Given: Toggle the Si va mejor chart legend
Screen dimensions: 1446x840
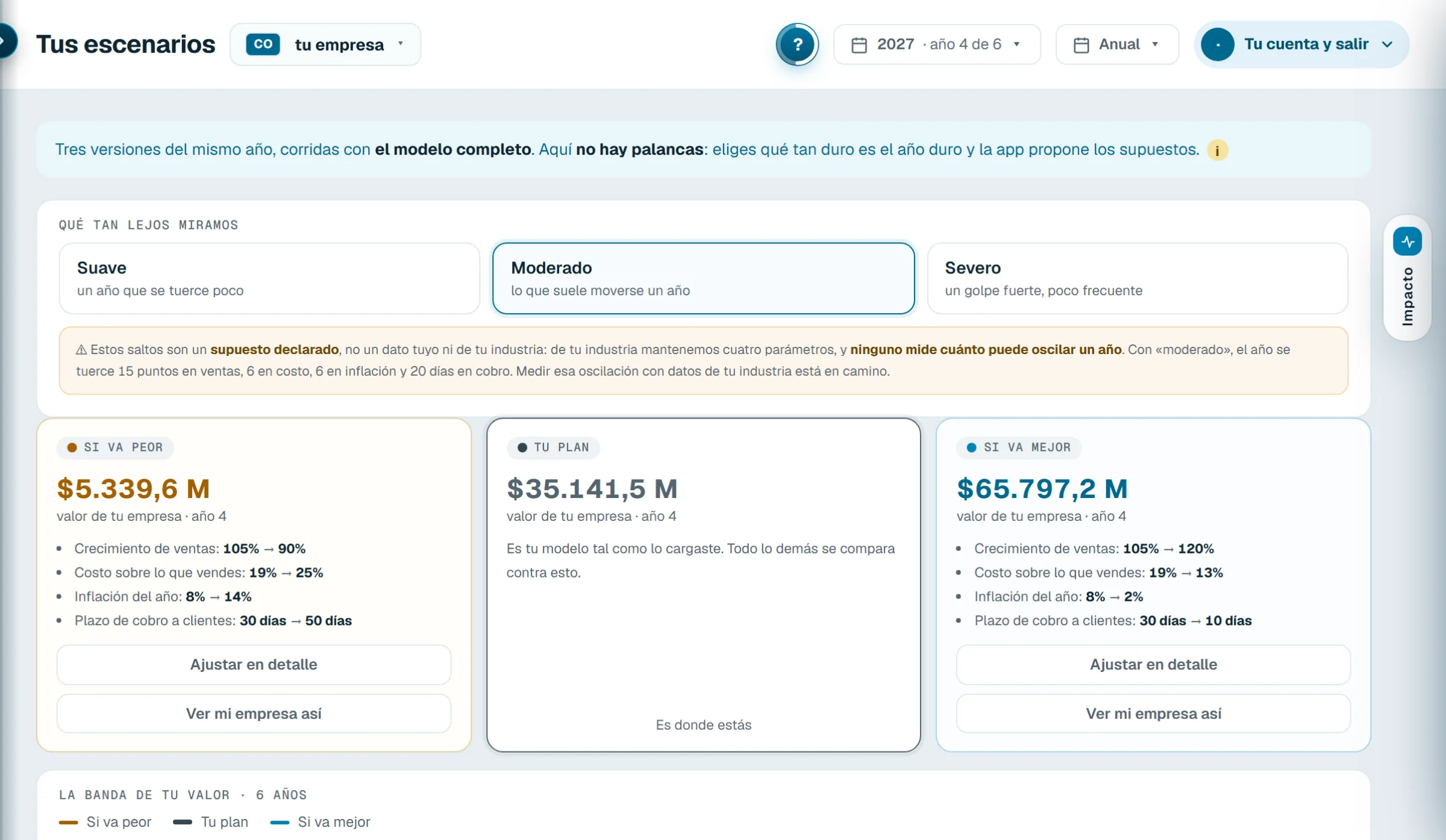Looking at the screenshot, I should point(320,822).
